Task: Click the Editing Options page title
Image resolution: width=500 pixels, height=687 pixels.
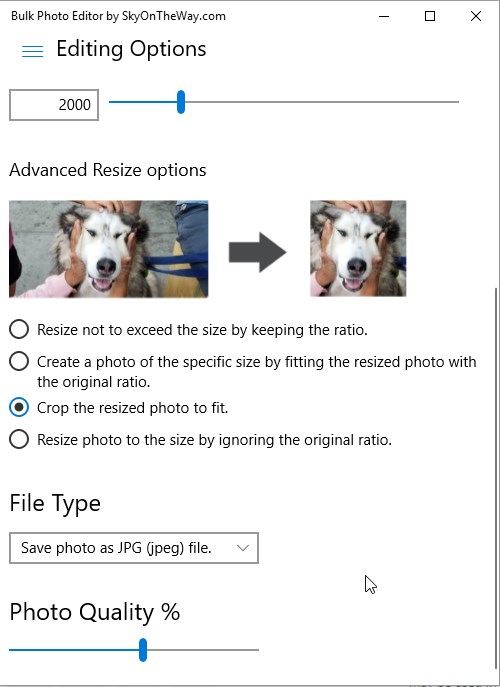Action: pos(131,49)
